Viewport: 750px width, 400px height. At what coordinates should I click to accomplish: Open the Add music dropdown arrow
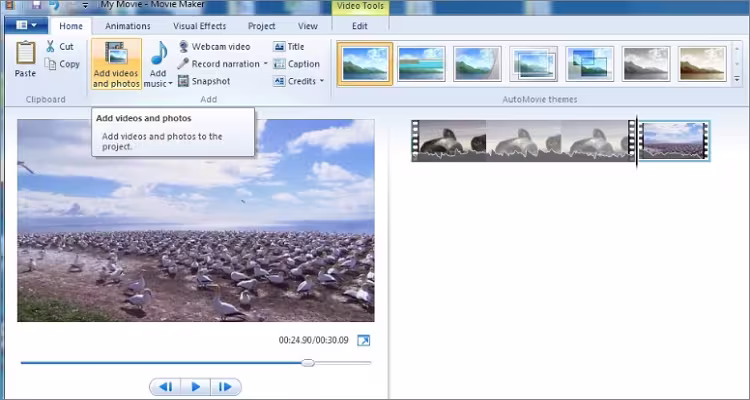click(170, 84)
